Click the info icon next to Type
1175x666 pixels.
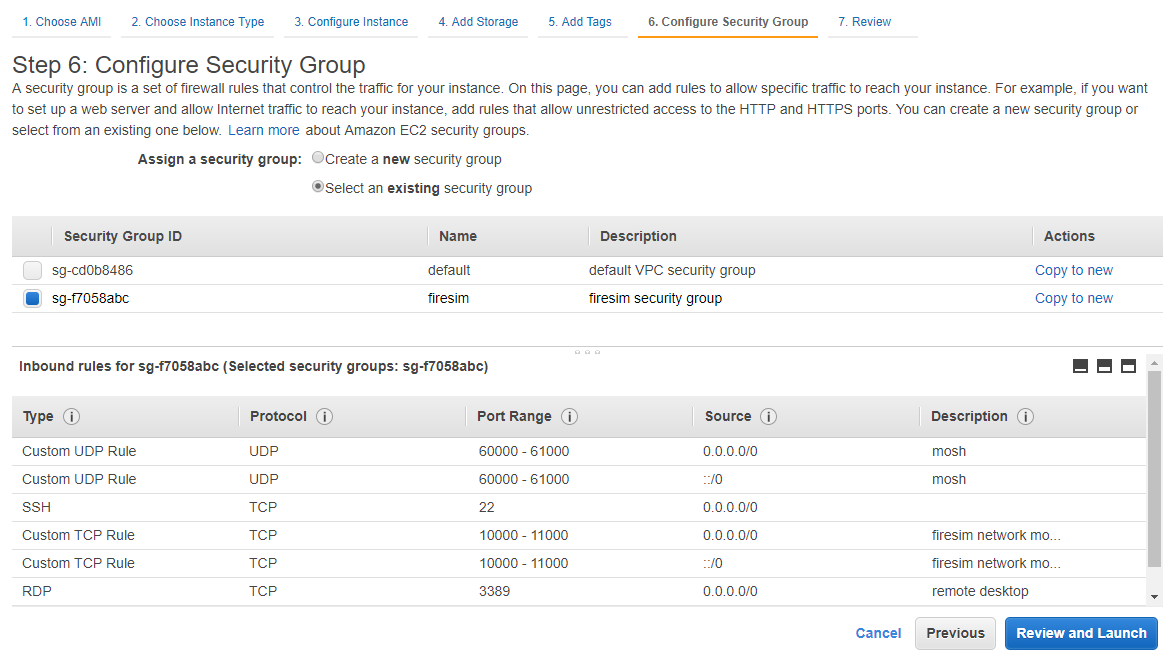pyautogui.click(x=71, y=417)
